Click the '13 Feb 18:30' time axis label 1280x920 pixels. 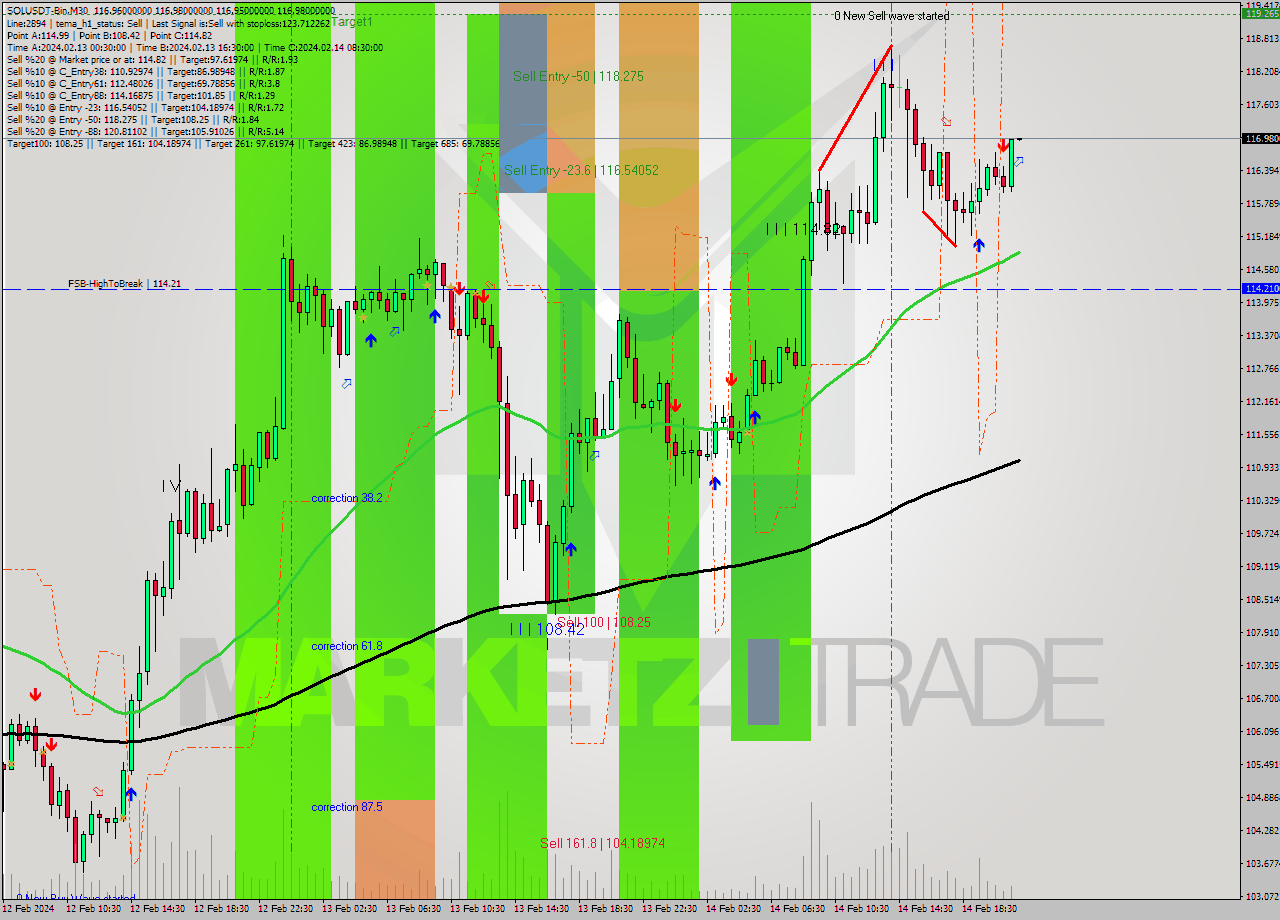605,909
